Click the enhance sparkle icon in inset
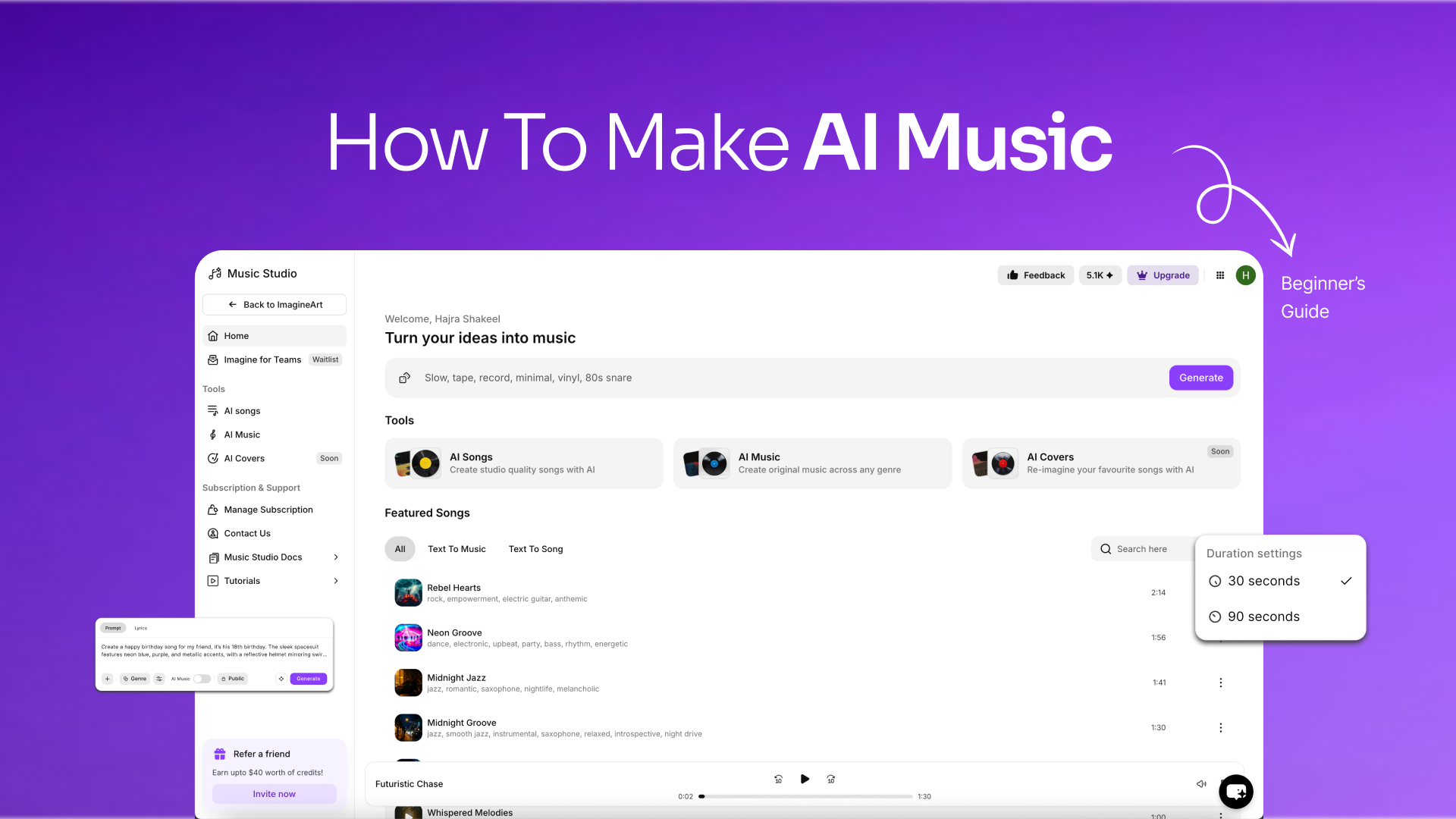Image resolution: width=1456 pixels, height=819 pixels. [281, 679]
